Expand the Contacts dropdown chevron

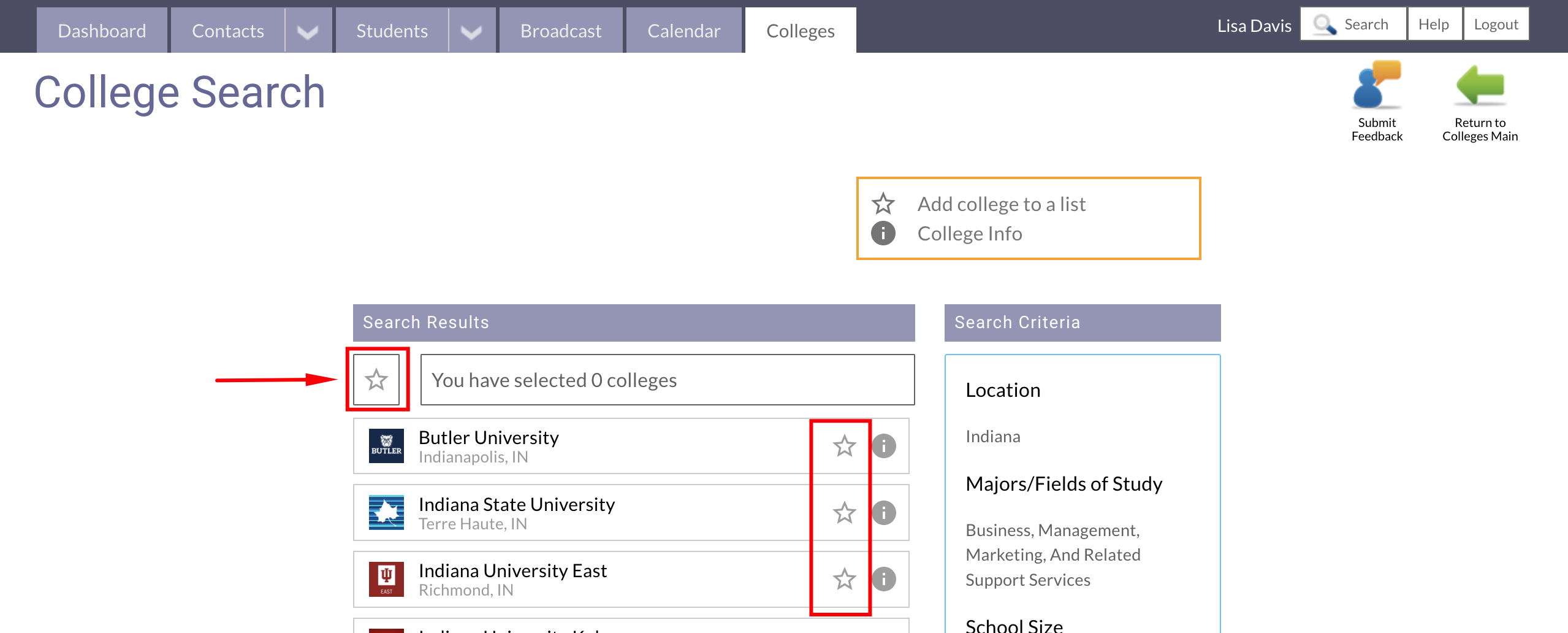point(308,30)
